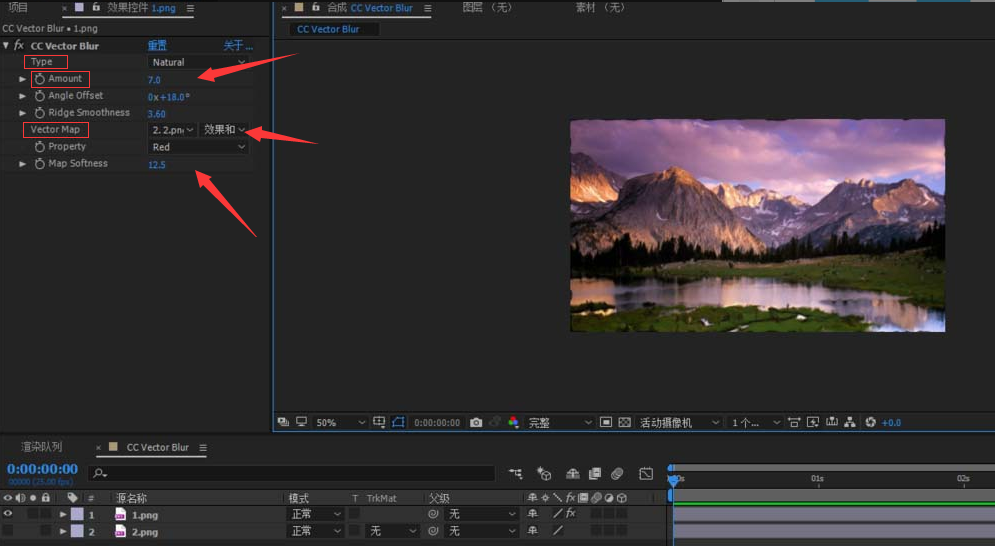Open the 活动摄像机 camera view dropdown

click(x=679, y=422)
